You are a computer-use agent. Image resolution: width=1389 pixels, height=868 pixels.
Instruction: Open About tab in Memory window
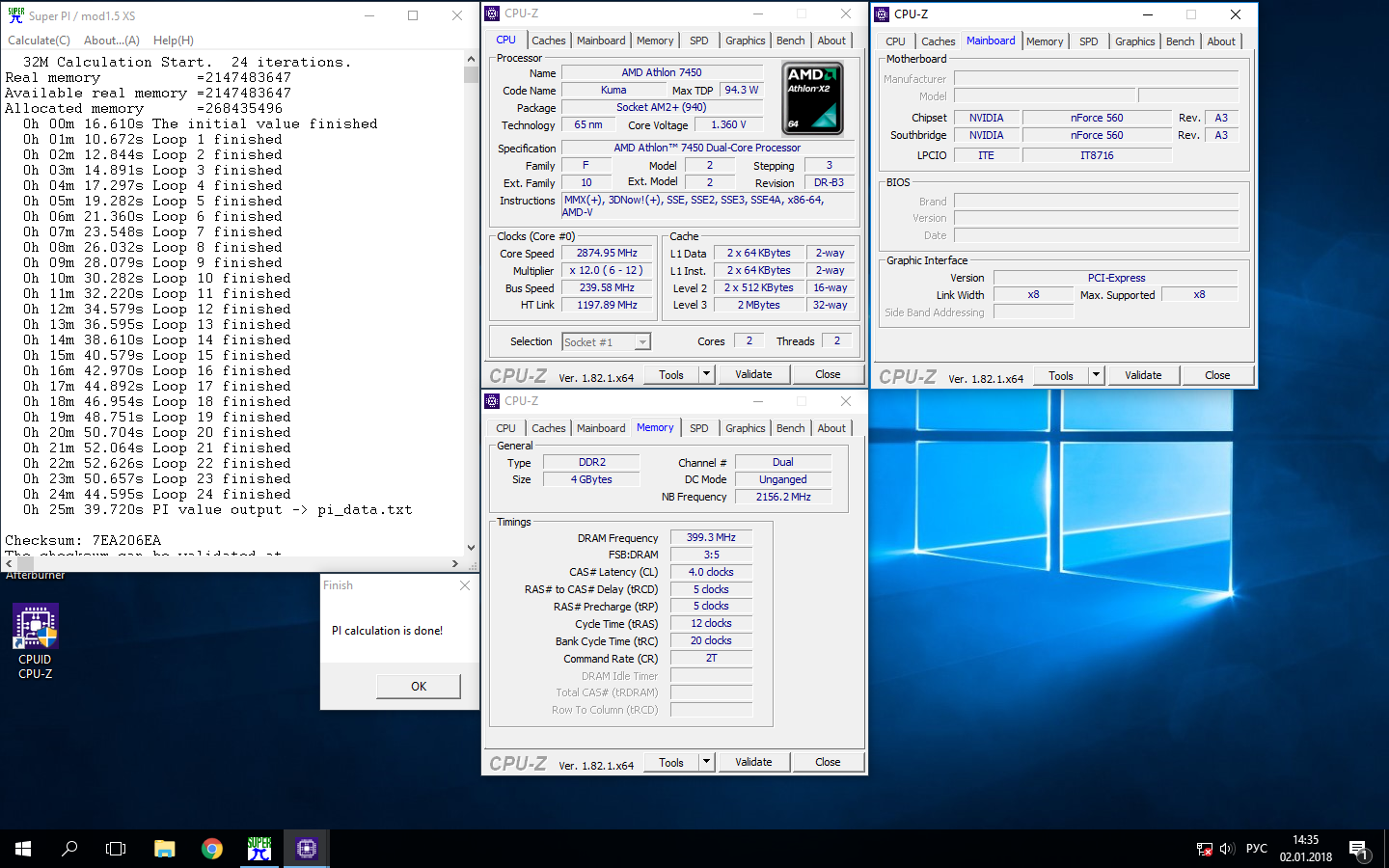831,428
